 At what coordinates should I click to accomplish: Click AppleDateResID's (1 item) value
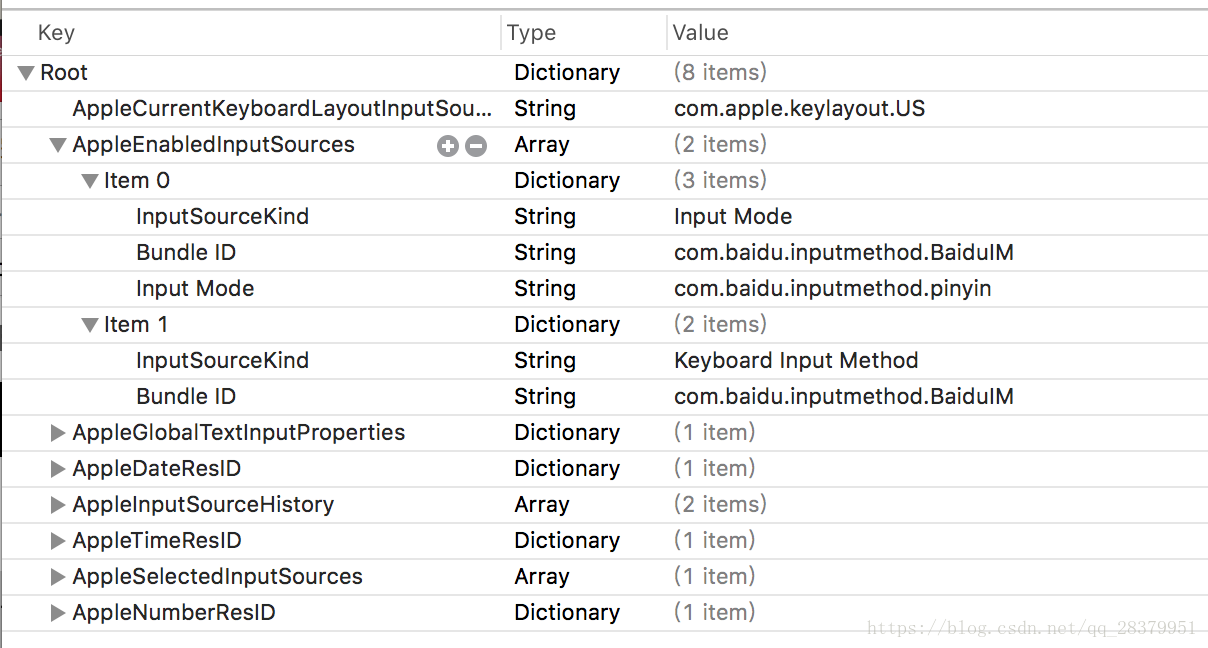[x=714, y=468]
